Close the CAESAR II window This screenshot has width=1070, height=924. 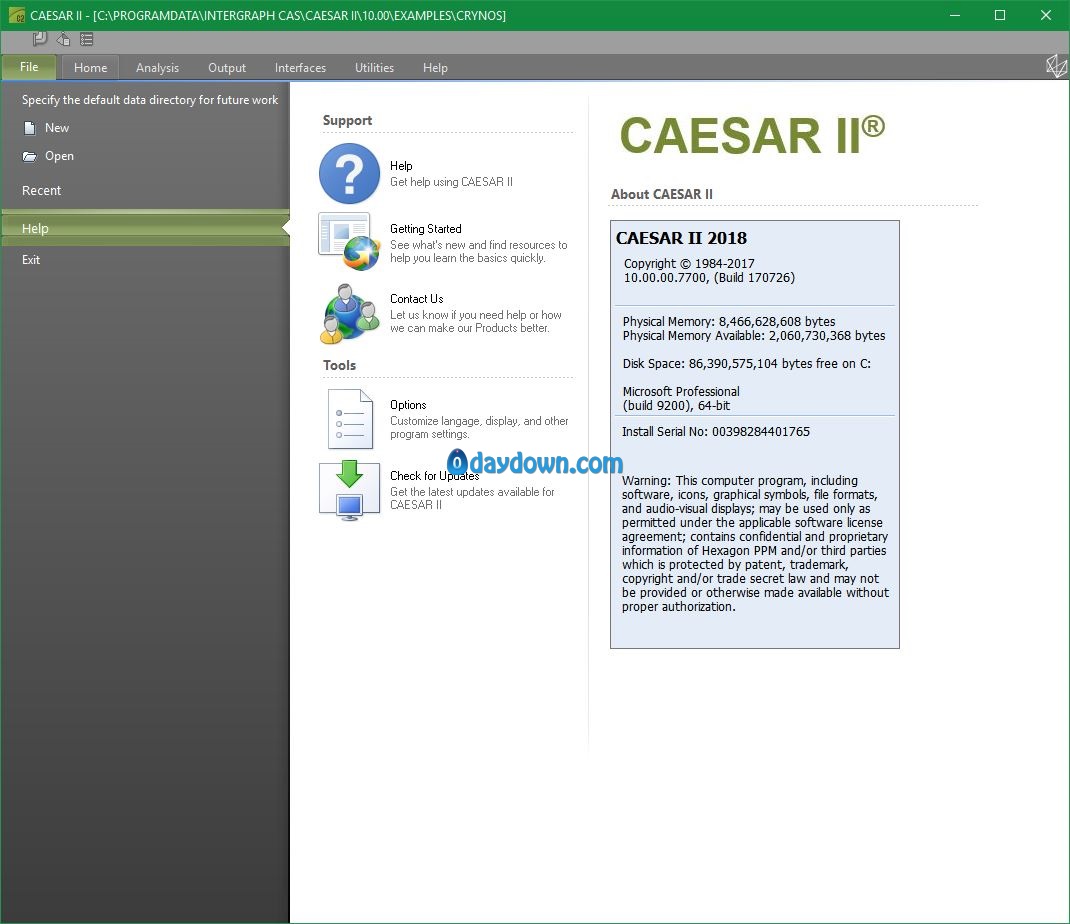[x=1045, y=15]
